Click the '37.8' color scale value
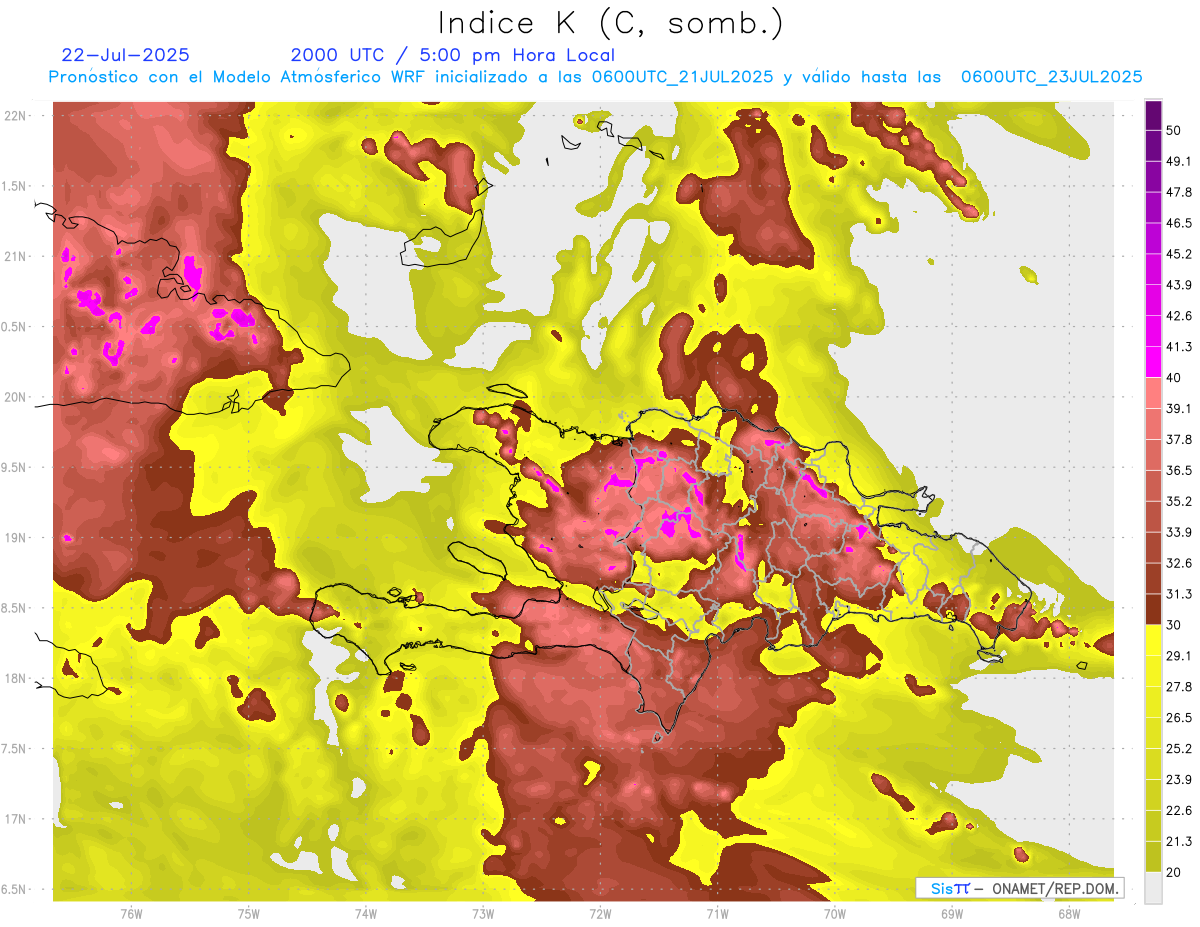Viewport: 1200px width, 927px height. [x=1179, y=439]
